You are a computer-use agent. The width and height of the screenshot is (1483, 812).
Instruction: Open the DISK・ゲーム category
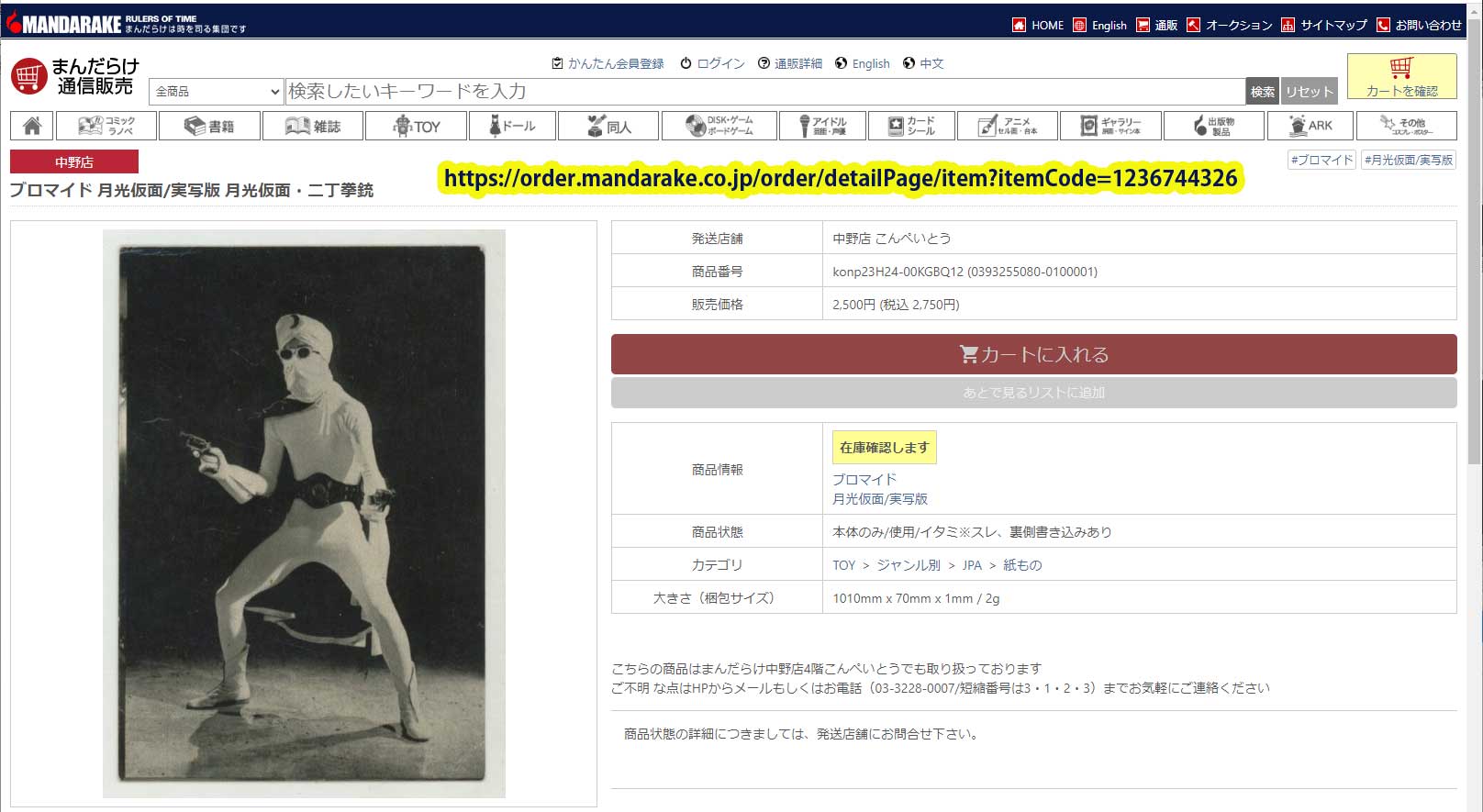(719, 126)
